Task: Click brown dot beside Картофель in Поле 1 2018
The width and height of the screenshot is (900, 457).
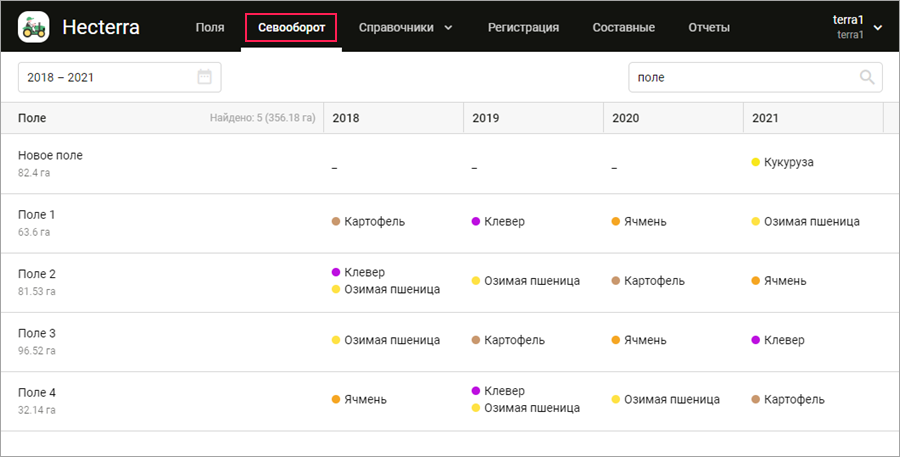Action: click(336, 221)
